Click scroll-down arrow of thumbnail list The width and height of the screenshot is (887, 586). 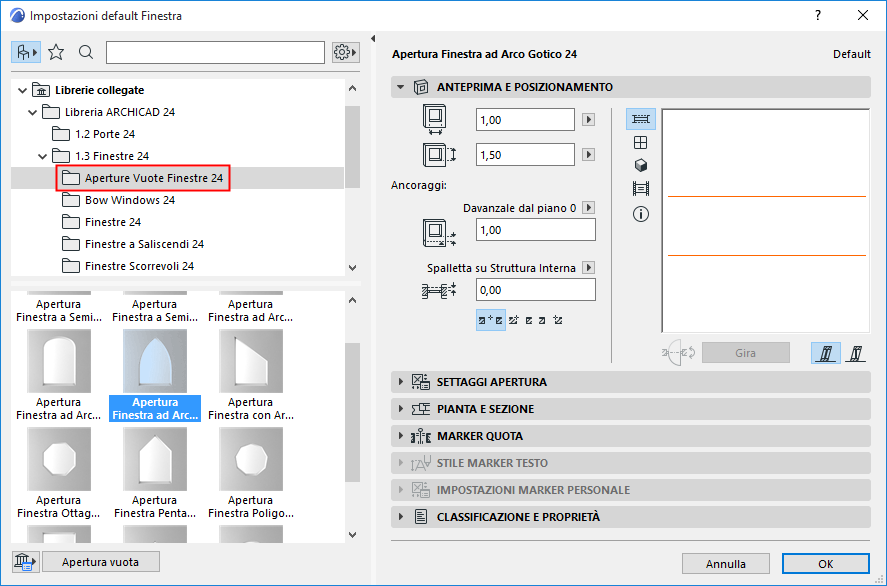click(353, 535)
